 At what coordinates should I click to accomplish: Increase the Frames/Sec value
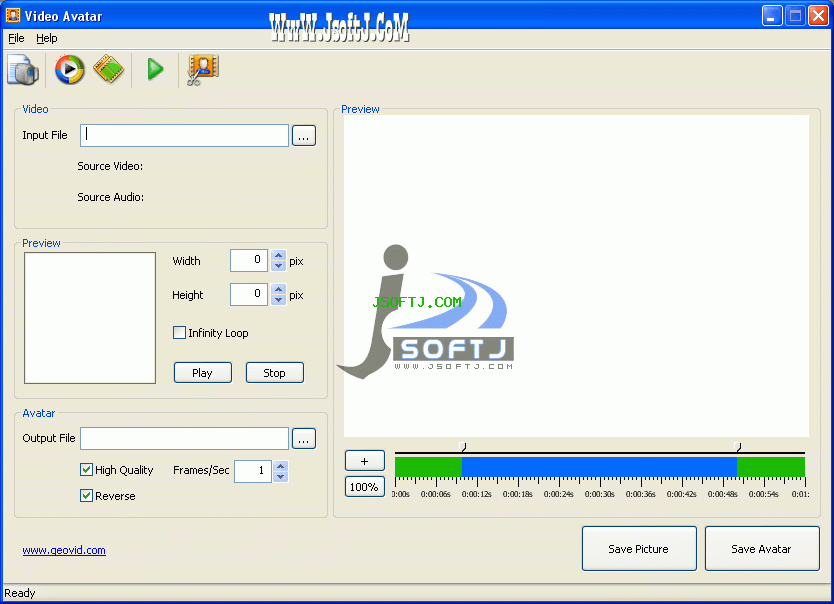point(280,466)
